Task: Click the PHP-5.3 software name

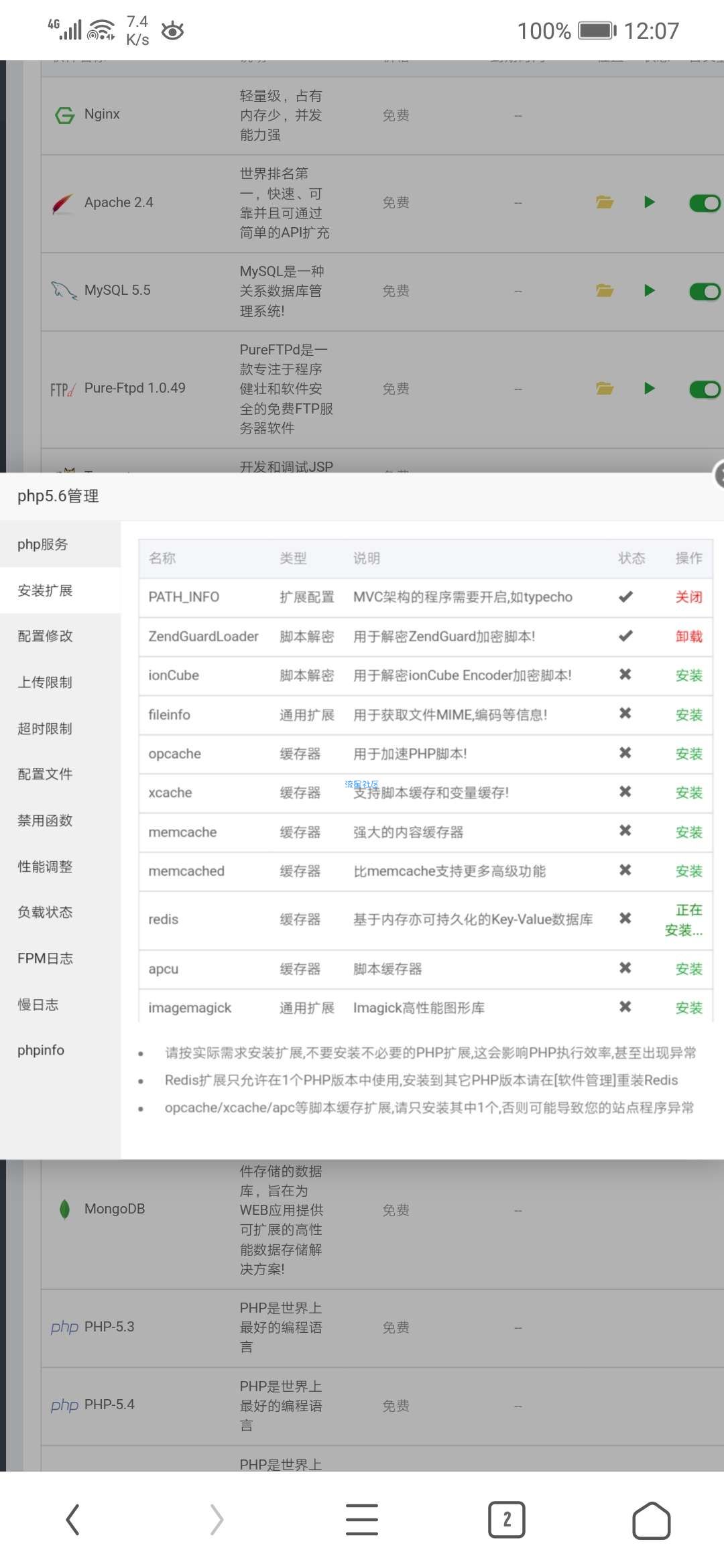Action: coord(109,1327)
